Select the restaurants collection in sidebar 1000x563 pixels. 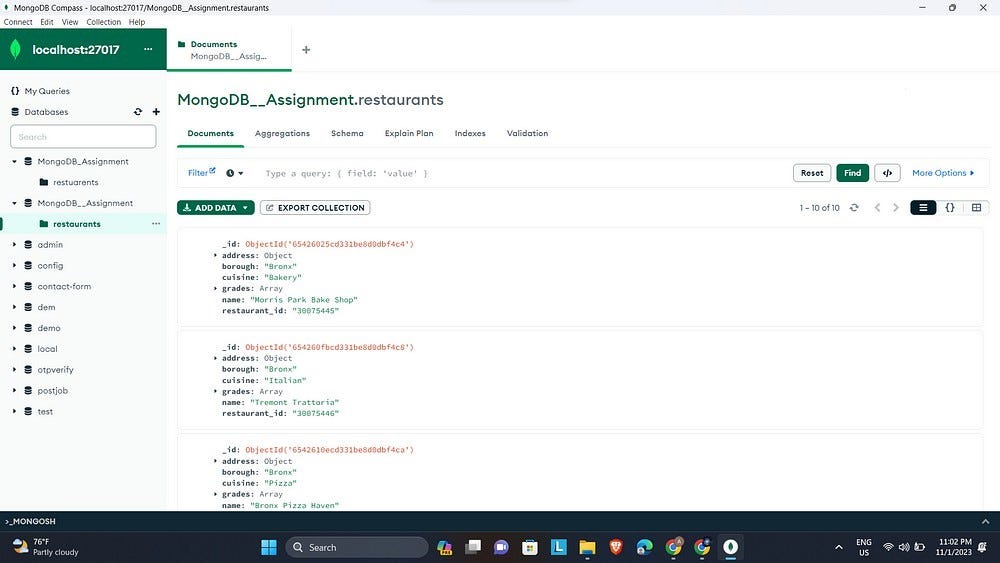coord(77,224)
